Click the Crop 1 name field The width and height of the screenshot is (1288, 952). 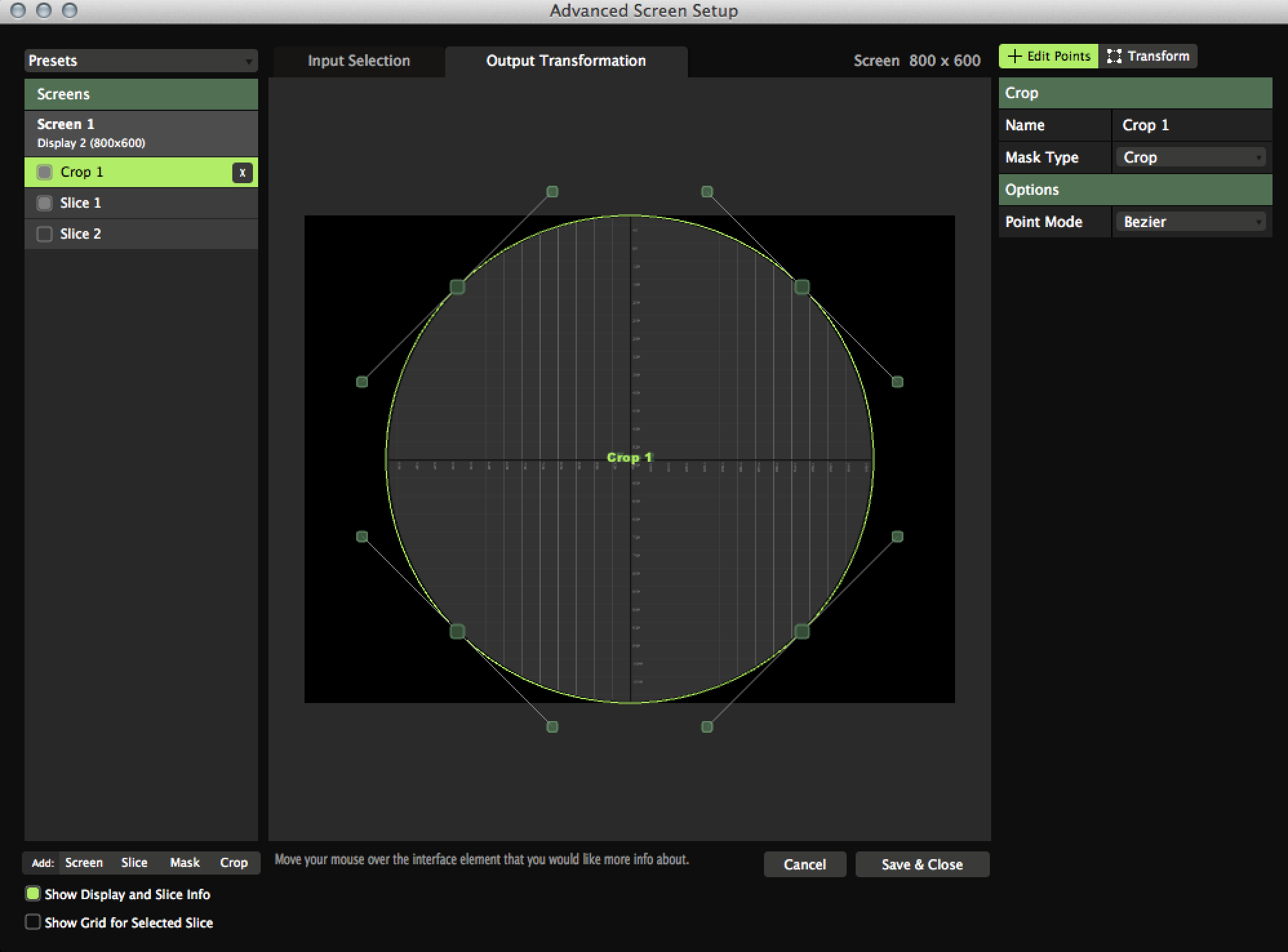point(1191,125)
